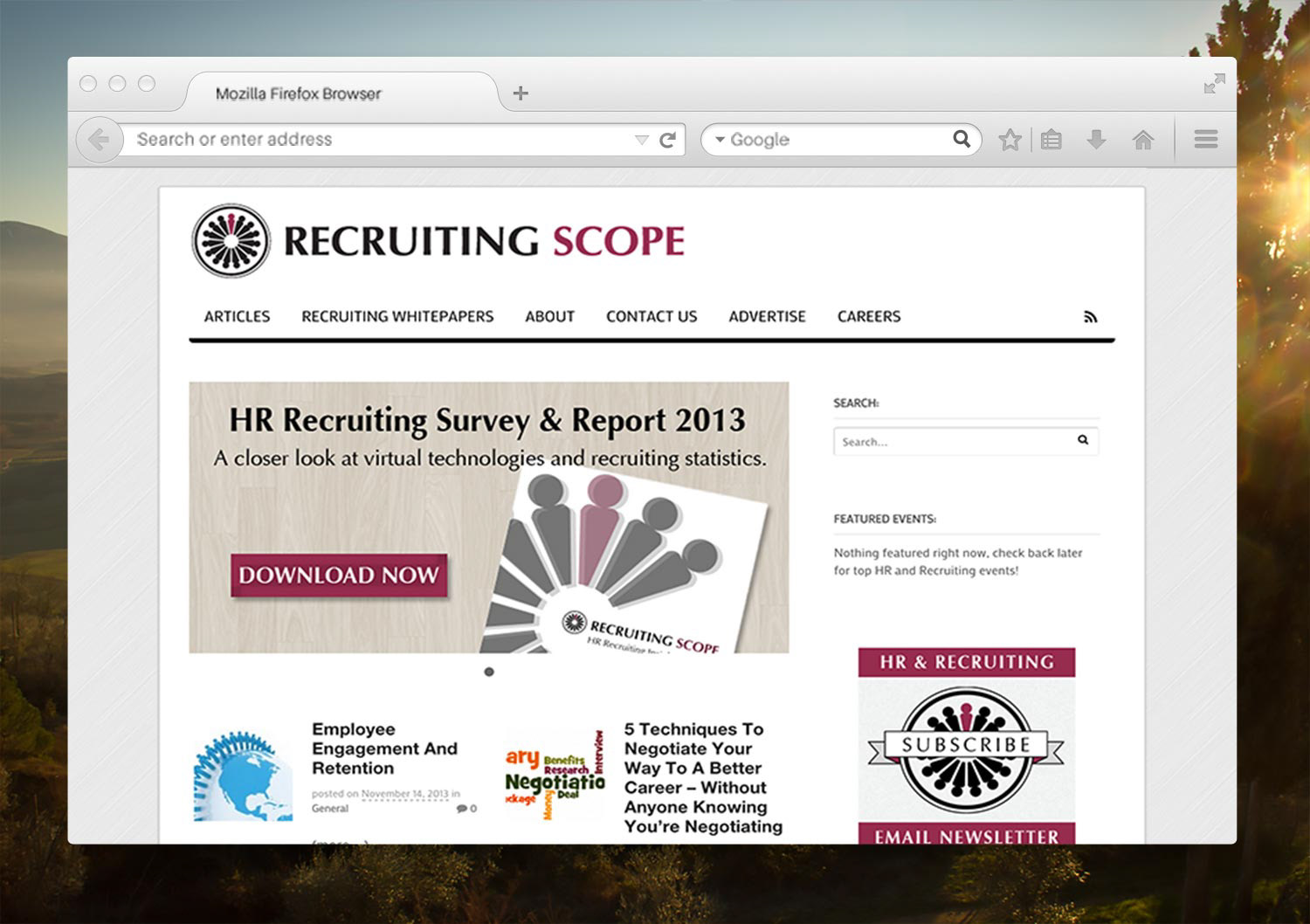Click the RSS feed icon

coord(1090,317)
